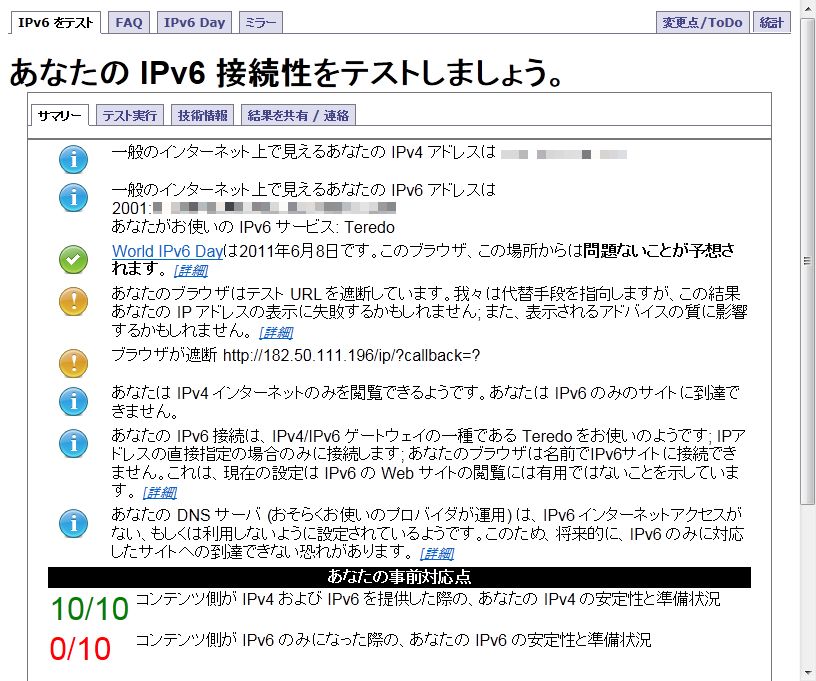Open the FAQ tab

[x=129, y=22]
